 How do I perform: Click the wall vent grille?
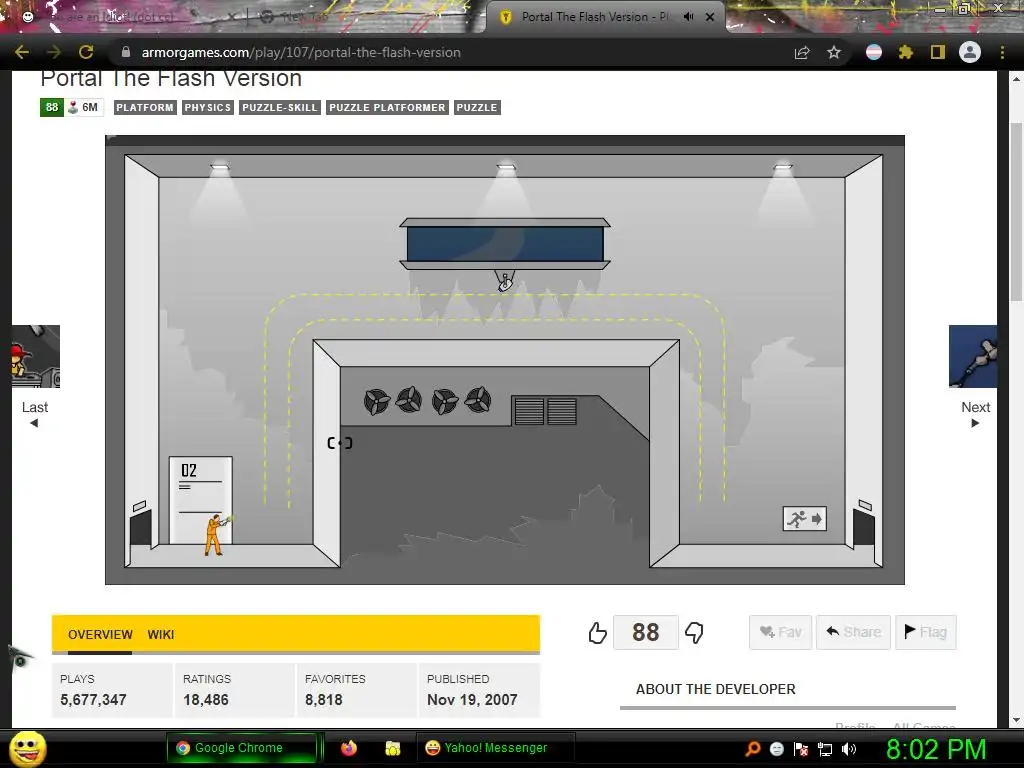click(x=545, y=411)
